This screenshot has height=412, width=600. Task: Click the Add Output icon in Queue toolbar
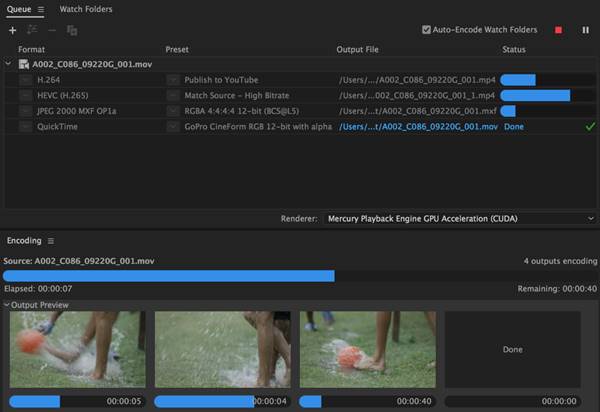(32, 30)
